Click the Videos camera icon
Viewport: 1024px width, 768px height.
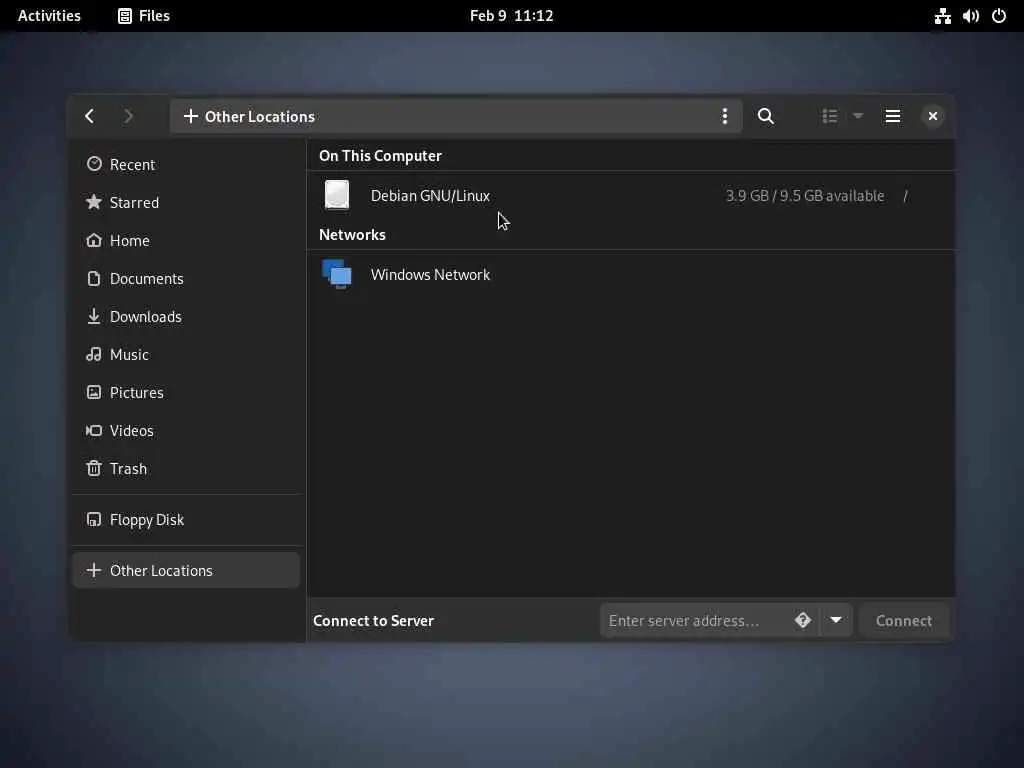click(94, 430)
